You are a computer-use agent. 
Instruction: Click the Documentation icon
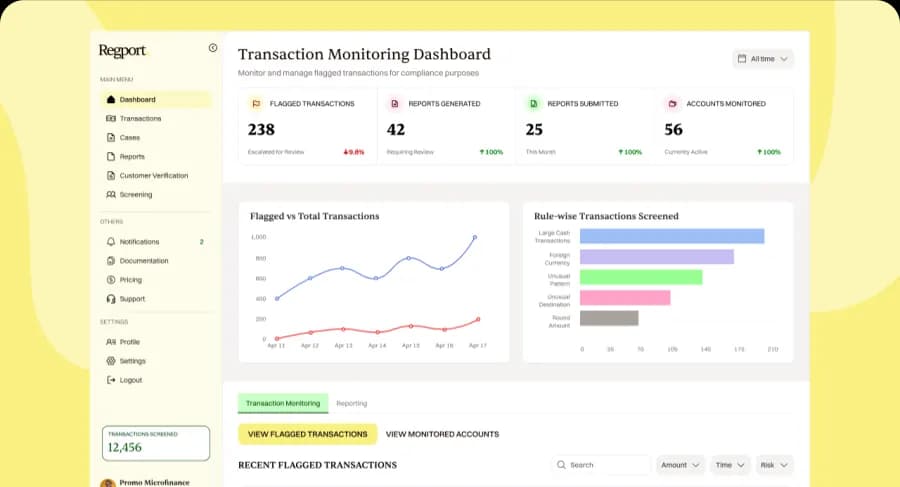(x=111, y=261)
